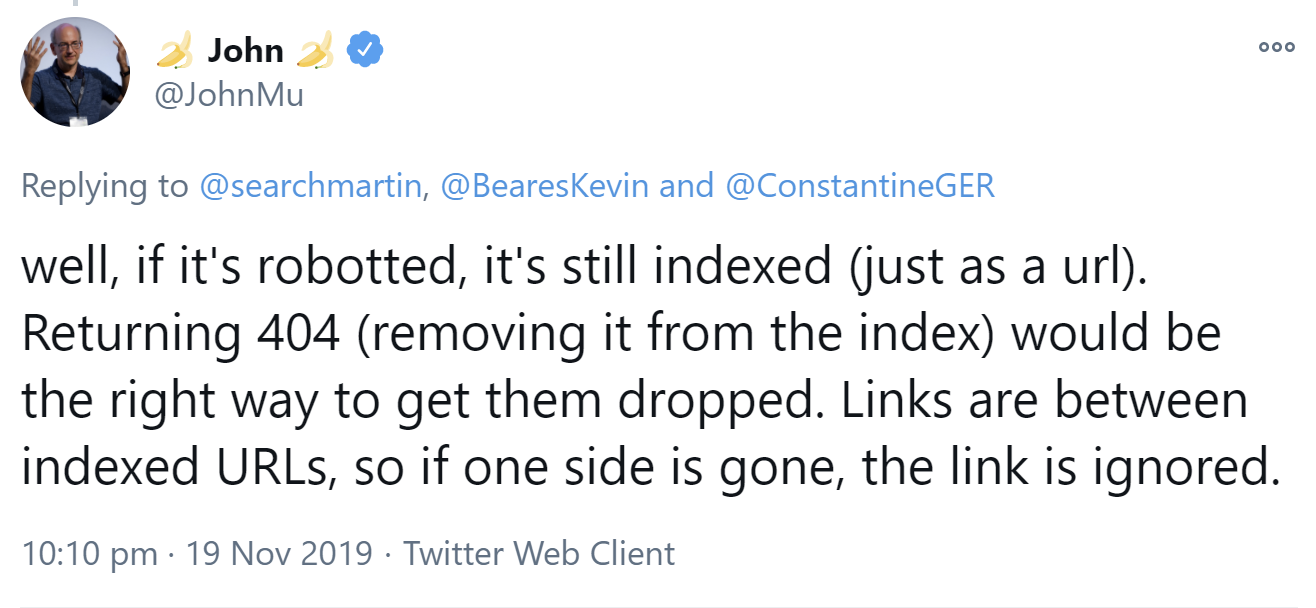Open the three-dot more options menu
Screen dimensions: 1316x608
(x=1275, y=46)
